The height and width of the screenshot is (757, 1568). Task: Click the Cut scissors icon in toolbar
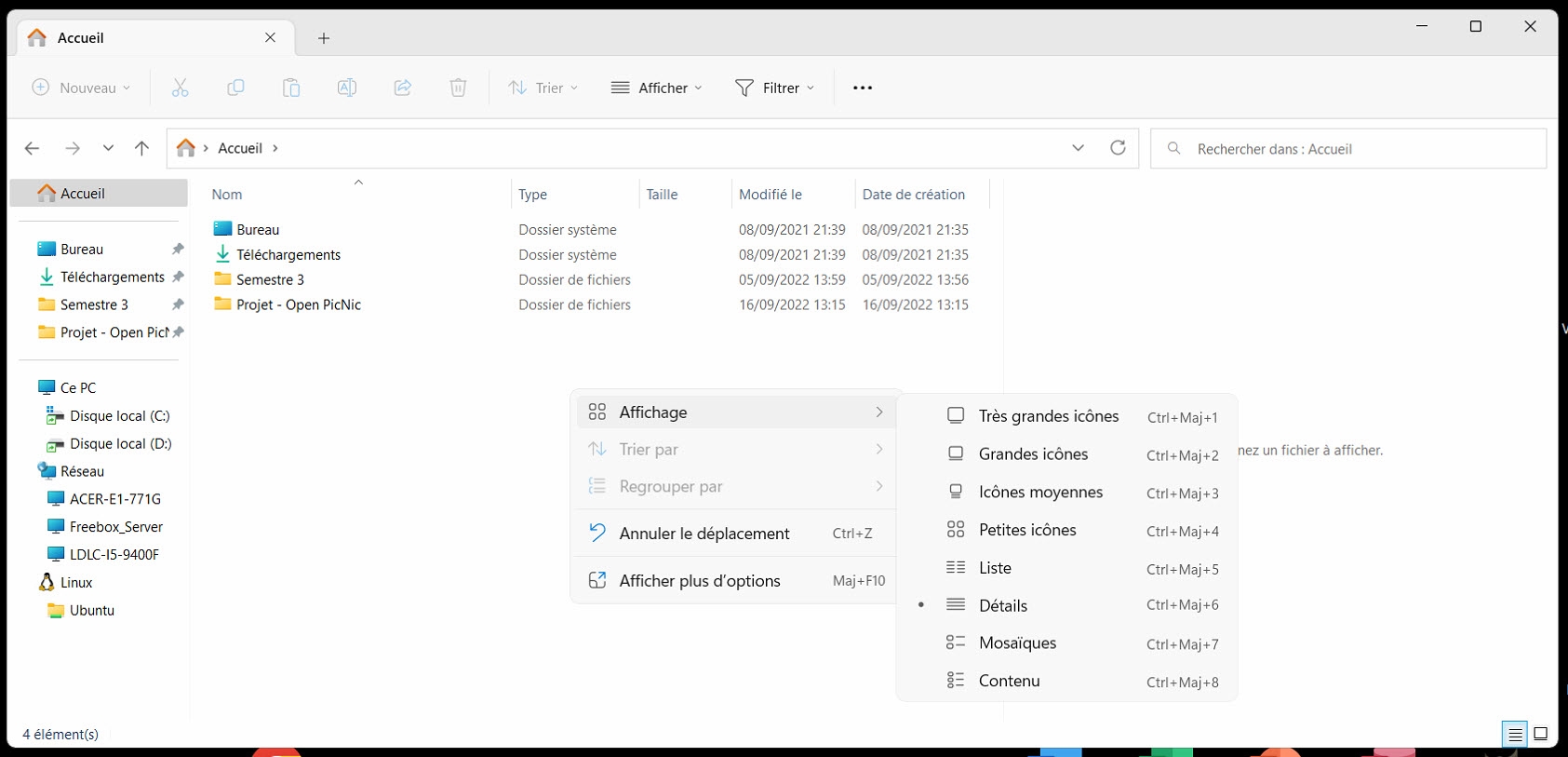click(x=180, y=88)
